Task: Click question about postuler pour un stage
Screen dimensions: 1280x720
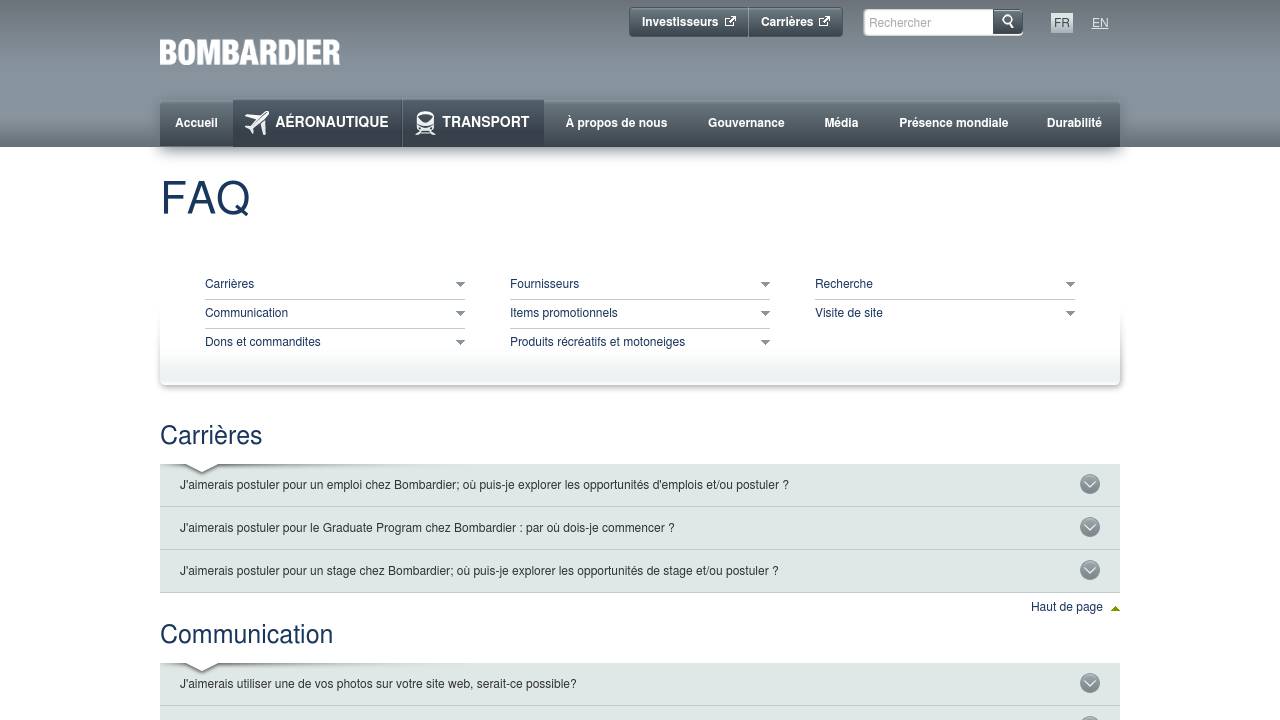Action: click(479, 571)
